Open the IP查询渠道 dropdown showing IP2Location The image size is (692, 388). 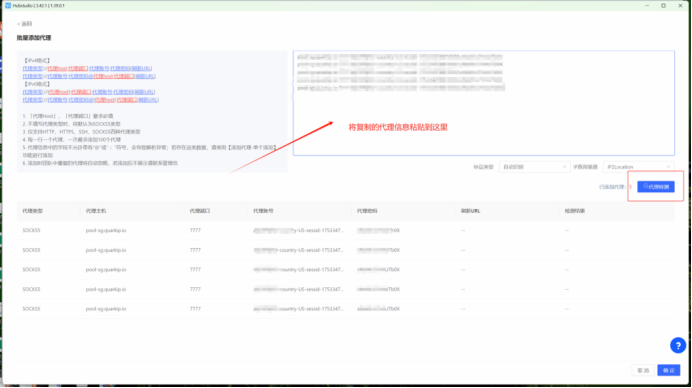(x=638, y=167)
